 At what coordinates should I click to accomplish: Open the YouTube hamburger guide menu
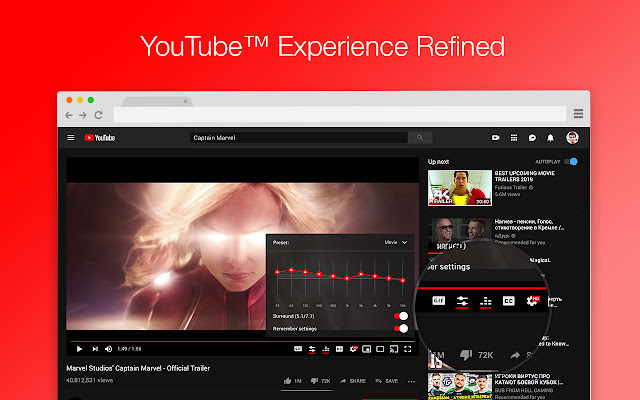coord(71,138)
